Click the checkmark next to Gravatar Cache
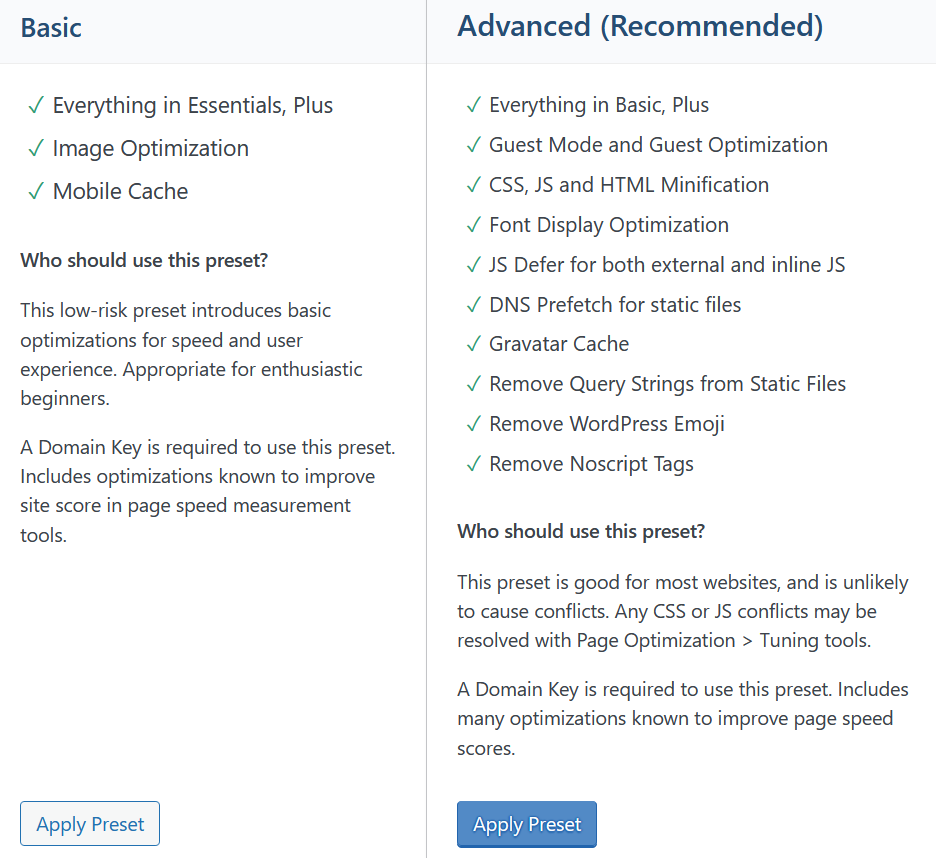 click(473, 345)
